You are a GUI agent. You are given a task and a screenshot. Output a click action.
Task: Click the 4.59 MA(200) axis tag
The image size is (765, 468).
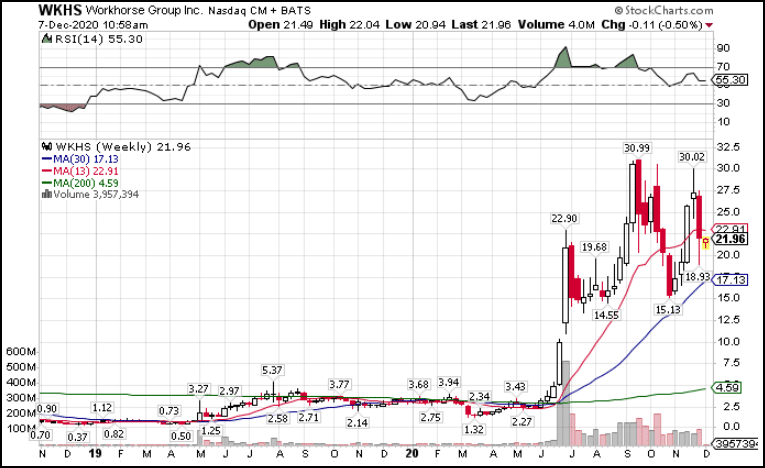[727, 388]
